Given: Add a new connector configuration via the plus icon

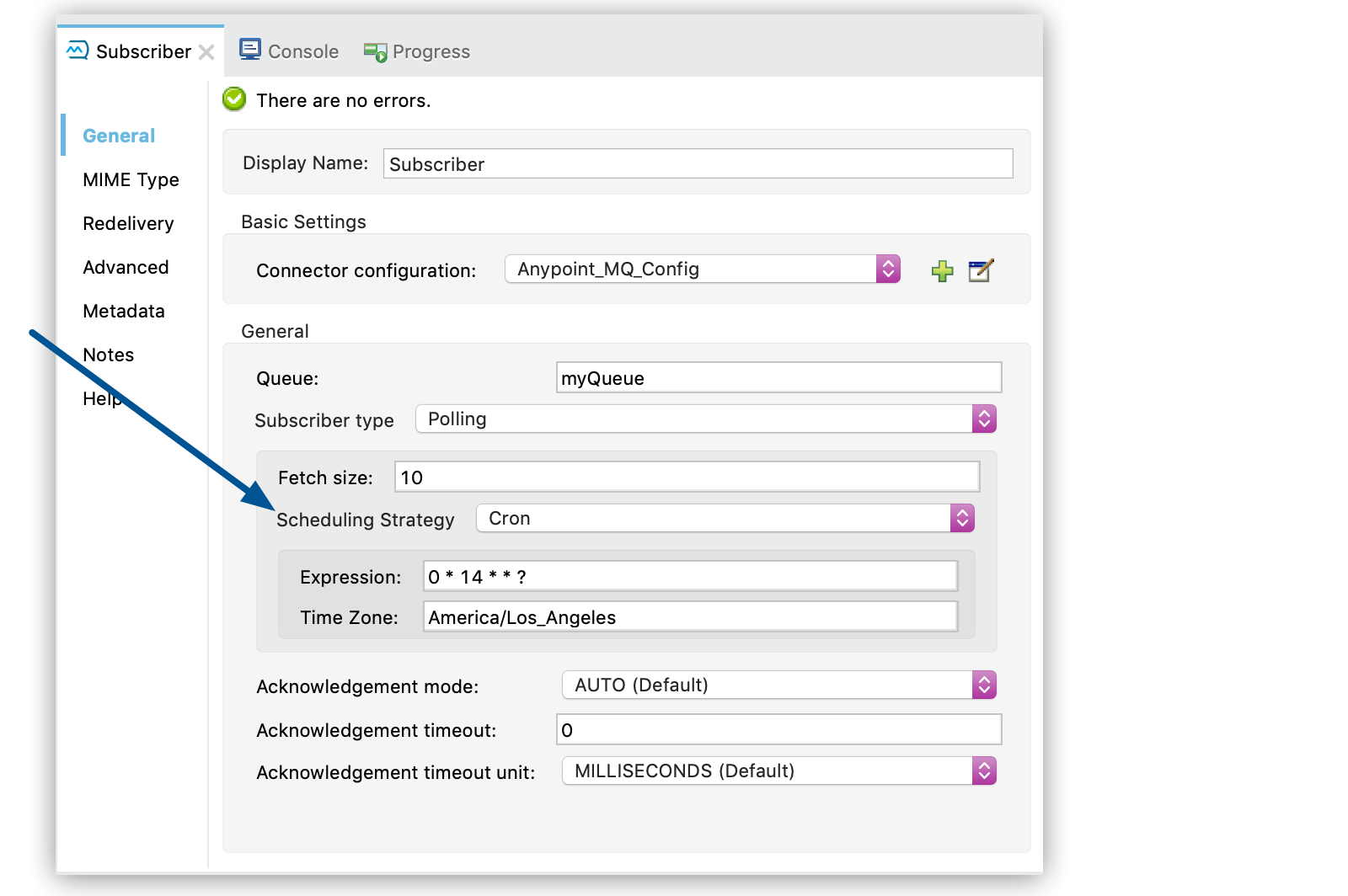Looking at the screenshot, I should pos(942,270).
